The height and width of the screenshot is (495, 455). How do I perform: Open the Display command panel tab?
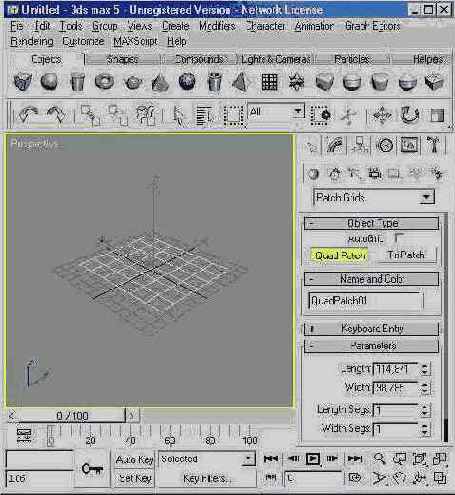click(409, 145)
